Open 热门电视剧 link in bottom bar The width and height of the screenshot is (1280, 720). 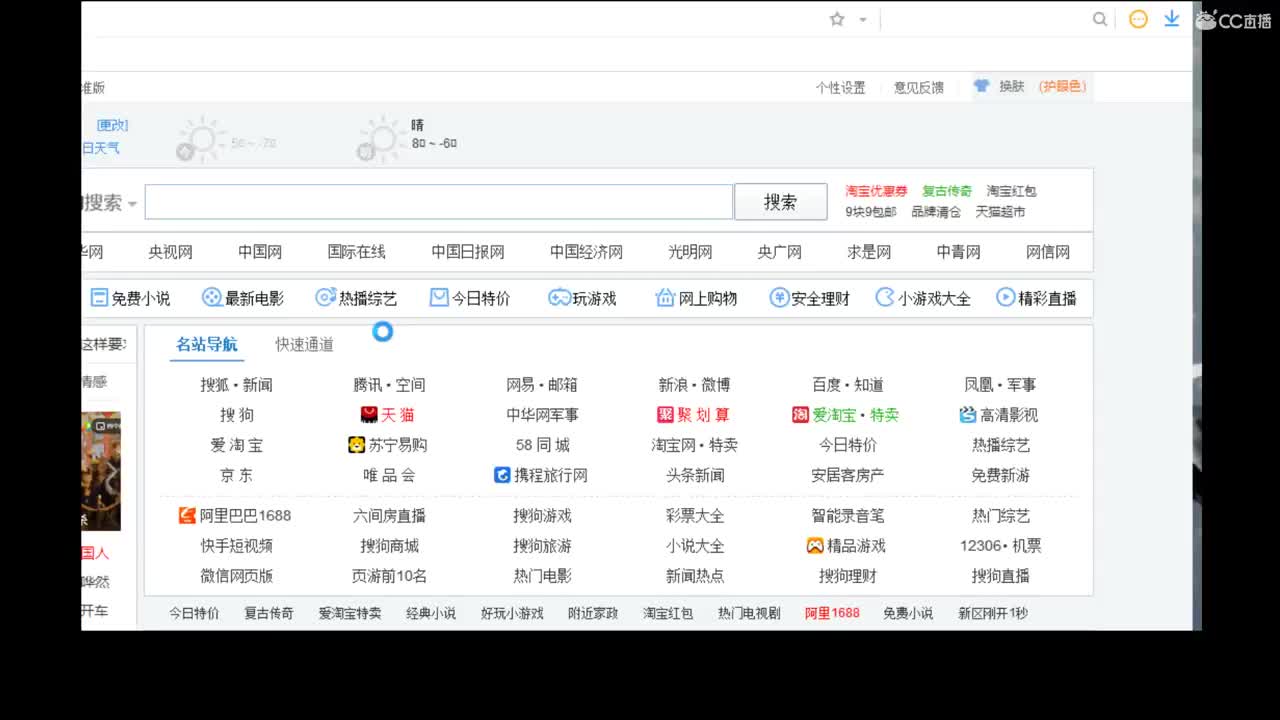[x=749, y=613]
